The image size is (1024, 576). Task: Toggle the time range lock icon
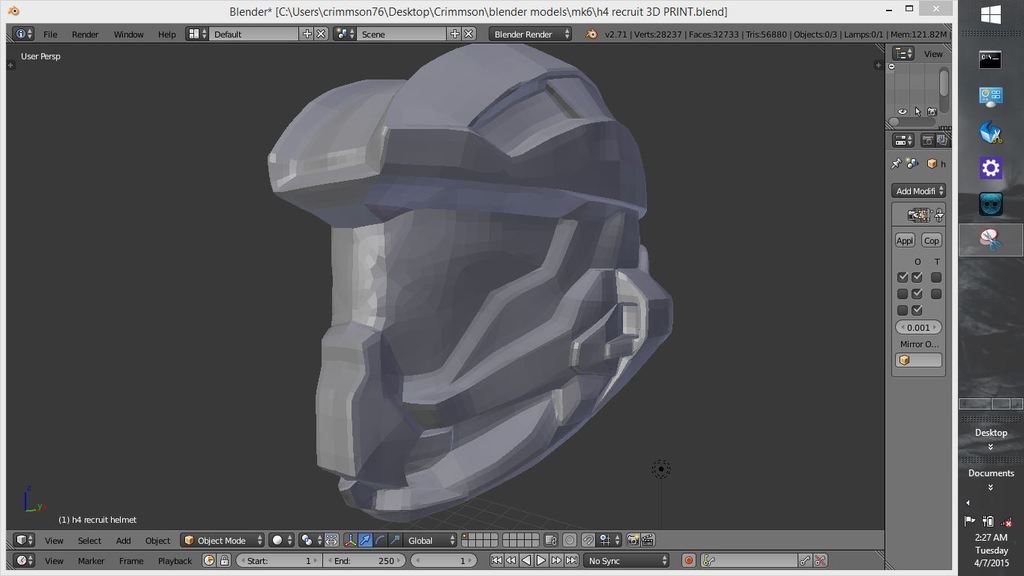224,560
